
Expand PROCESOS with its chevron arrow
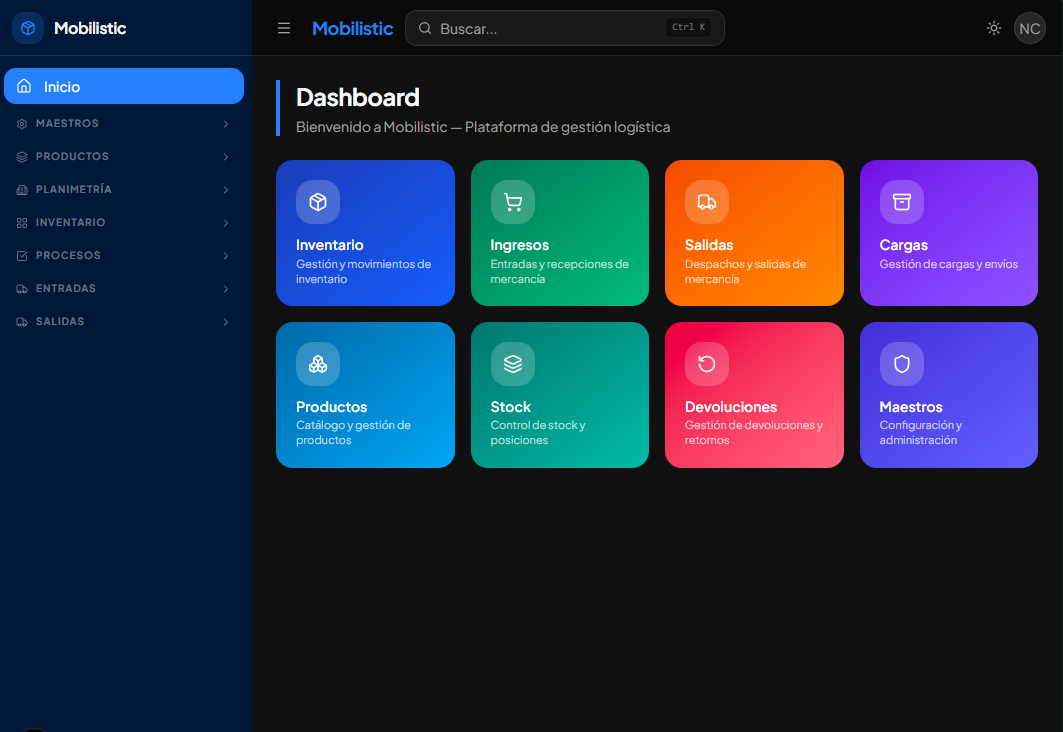(x=226, y=256)
